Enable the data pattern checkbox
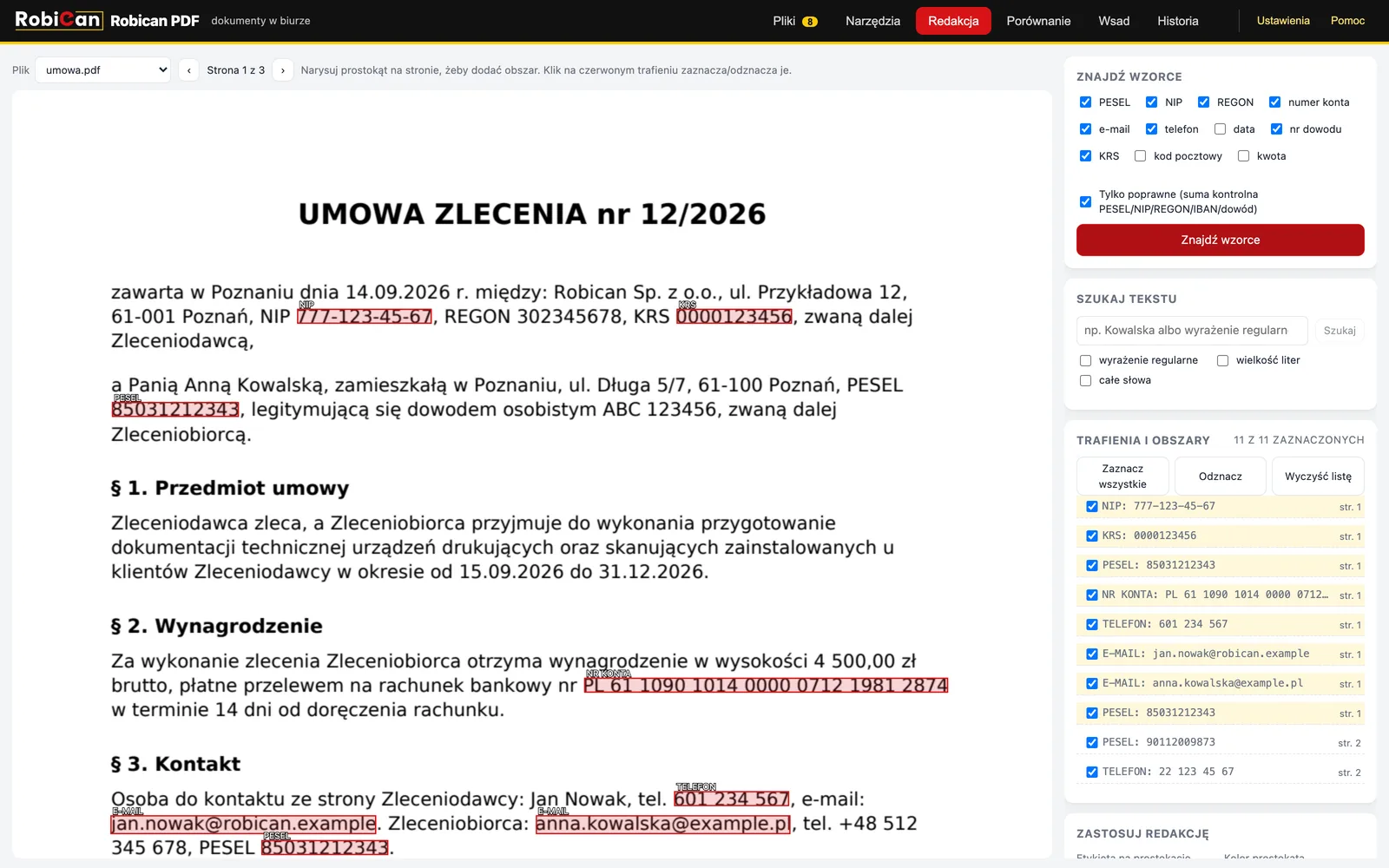This screenshot has width=1389, height=868. point(1220,129)
